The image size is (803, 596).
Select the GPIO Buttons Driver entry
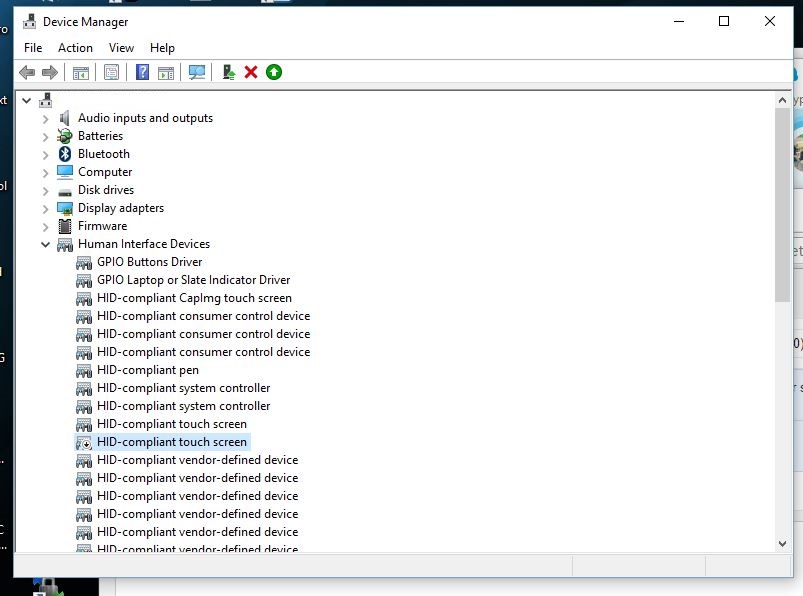(x=146, y=261)
